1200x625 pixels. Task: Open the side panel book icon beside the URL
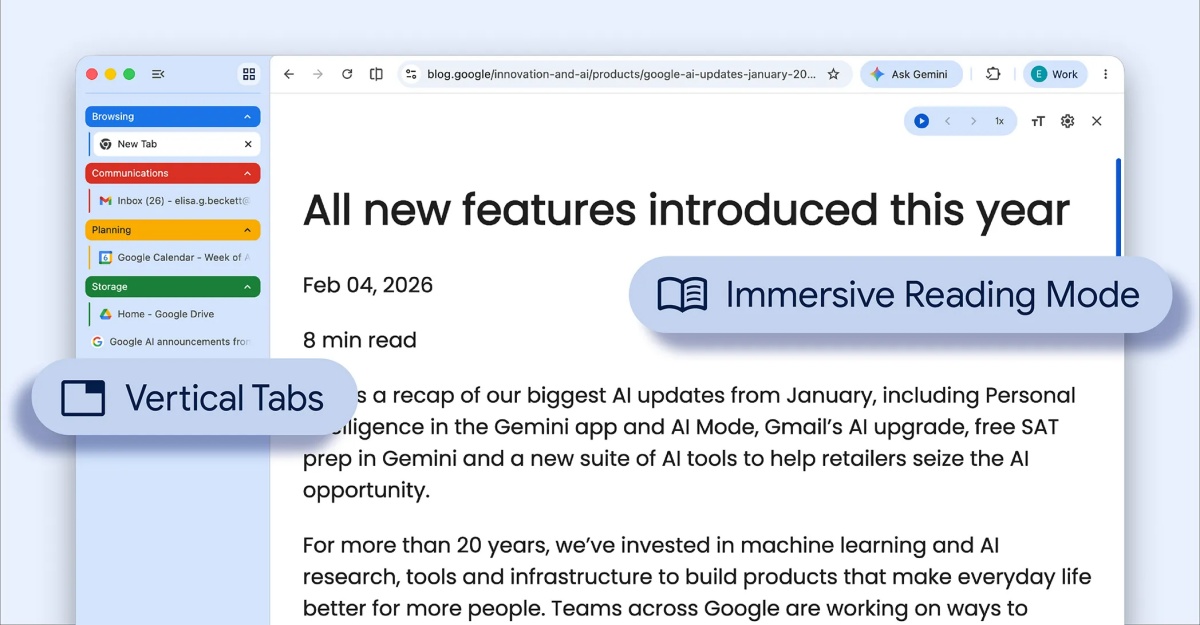pyautogui.click(x=375, y=73)
